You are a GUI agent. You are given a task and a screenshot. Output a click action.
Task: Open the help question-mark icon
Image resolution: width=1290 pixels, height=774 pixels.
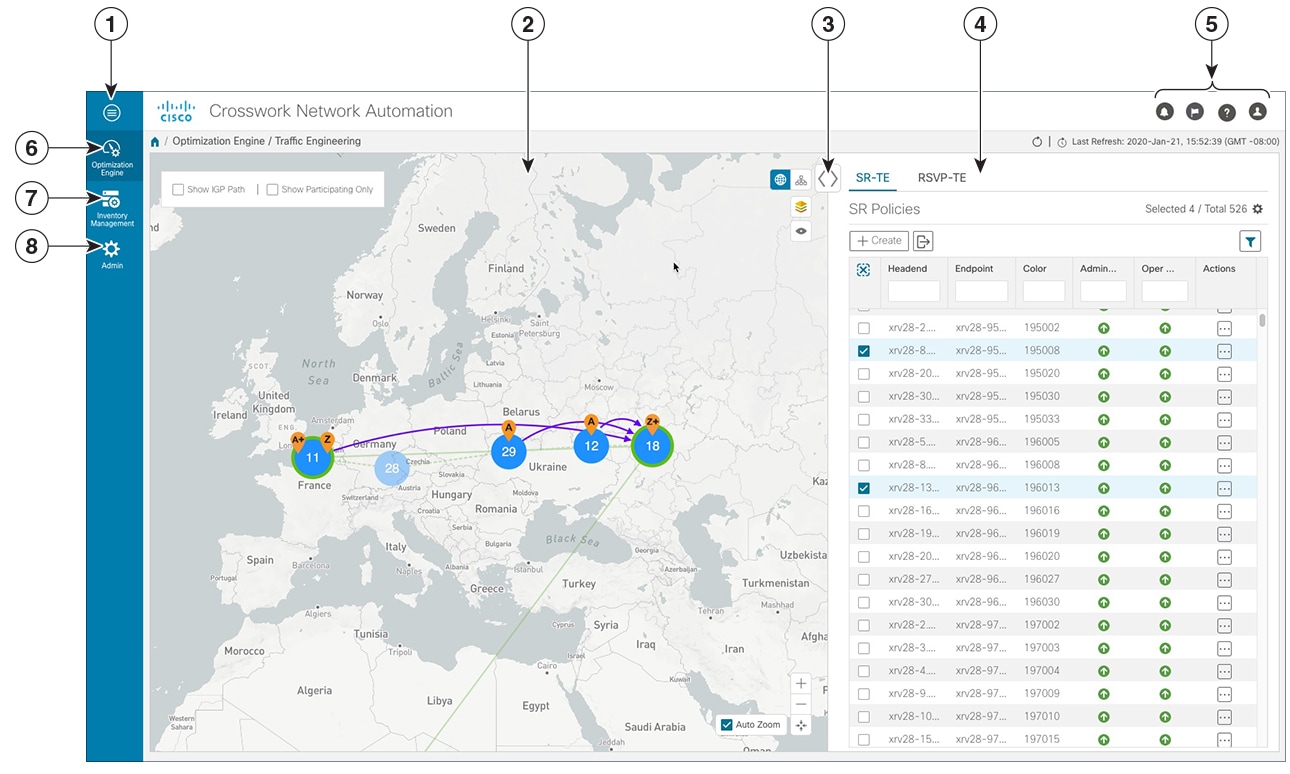[x=1226, y=111]
